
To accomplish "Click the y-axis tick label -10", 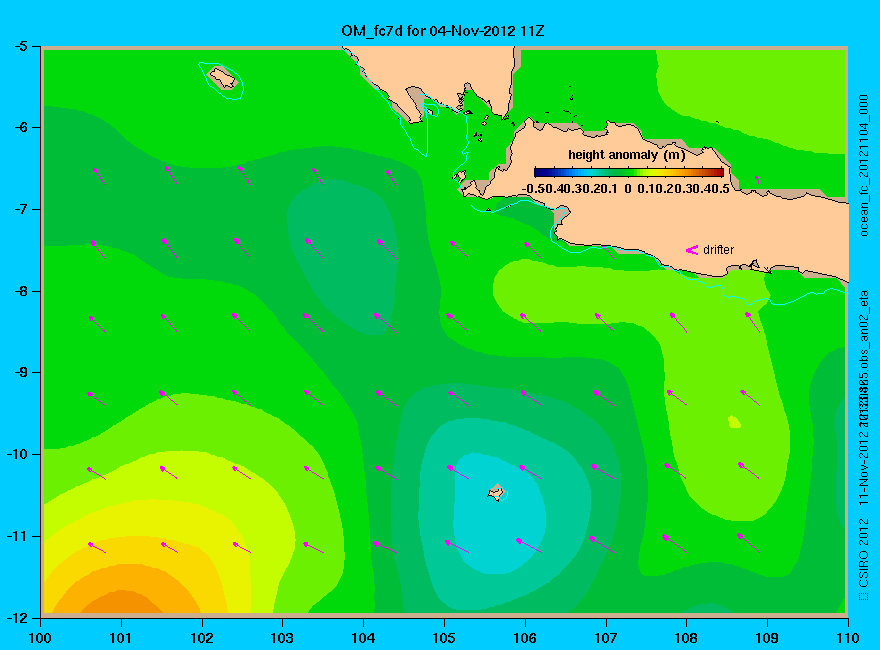I will tap(16, 454).
